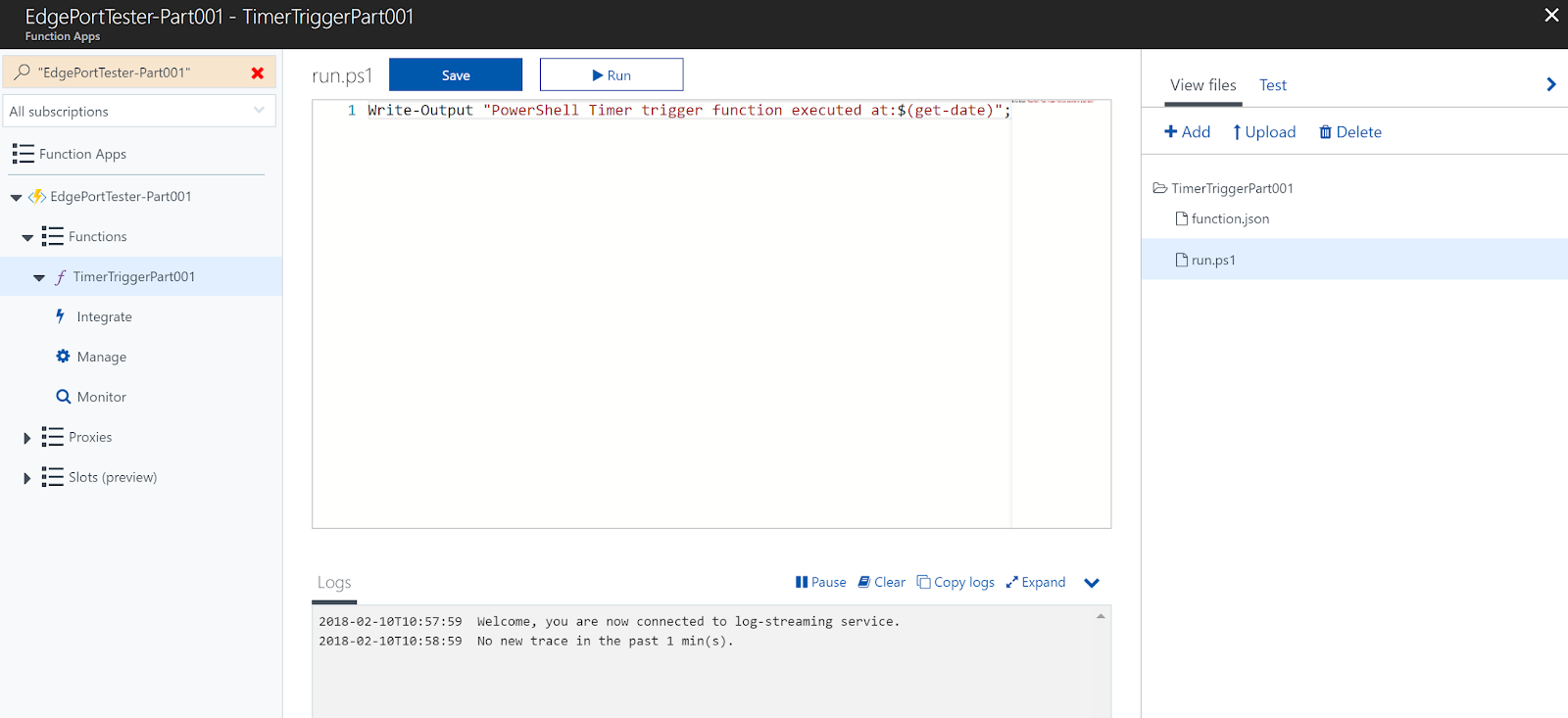The image size is (1568, 718).
Task: Select TimerTriggerPart001 name in tree
Action: click(x=134, y=277)
